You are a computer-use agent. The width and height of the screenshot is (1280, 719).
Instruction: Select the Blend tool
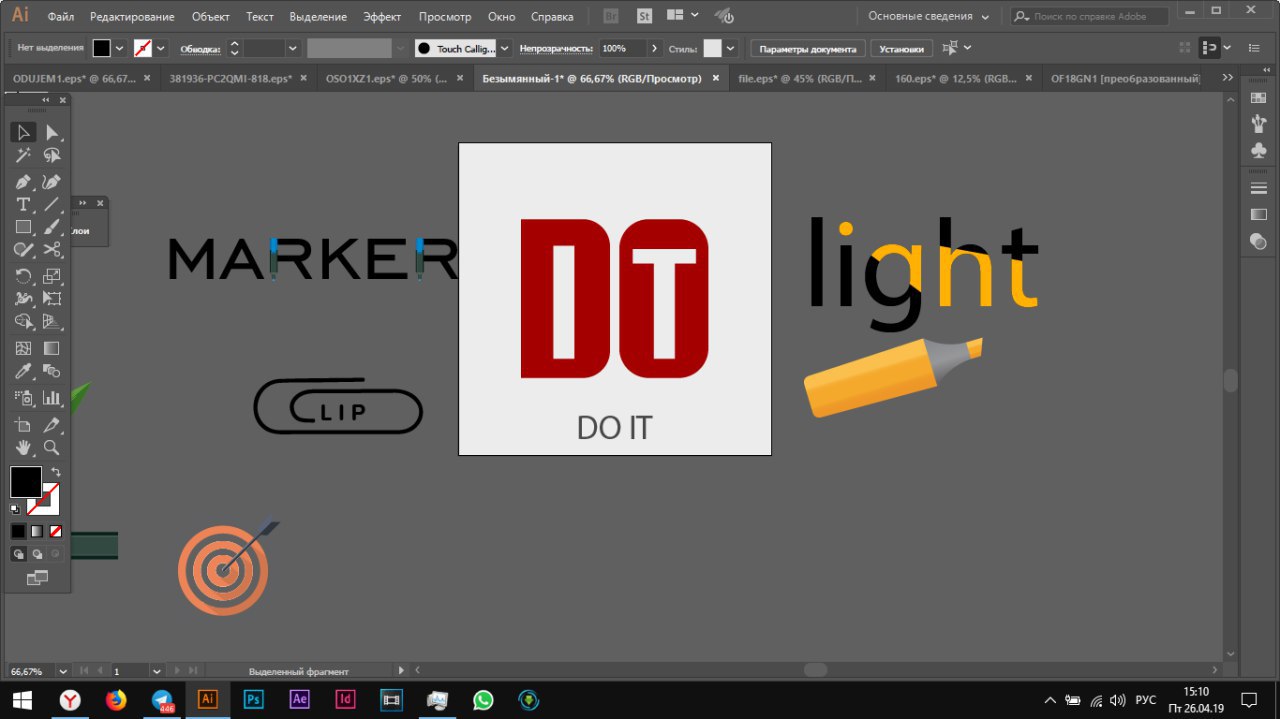coord(52,371)
